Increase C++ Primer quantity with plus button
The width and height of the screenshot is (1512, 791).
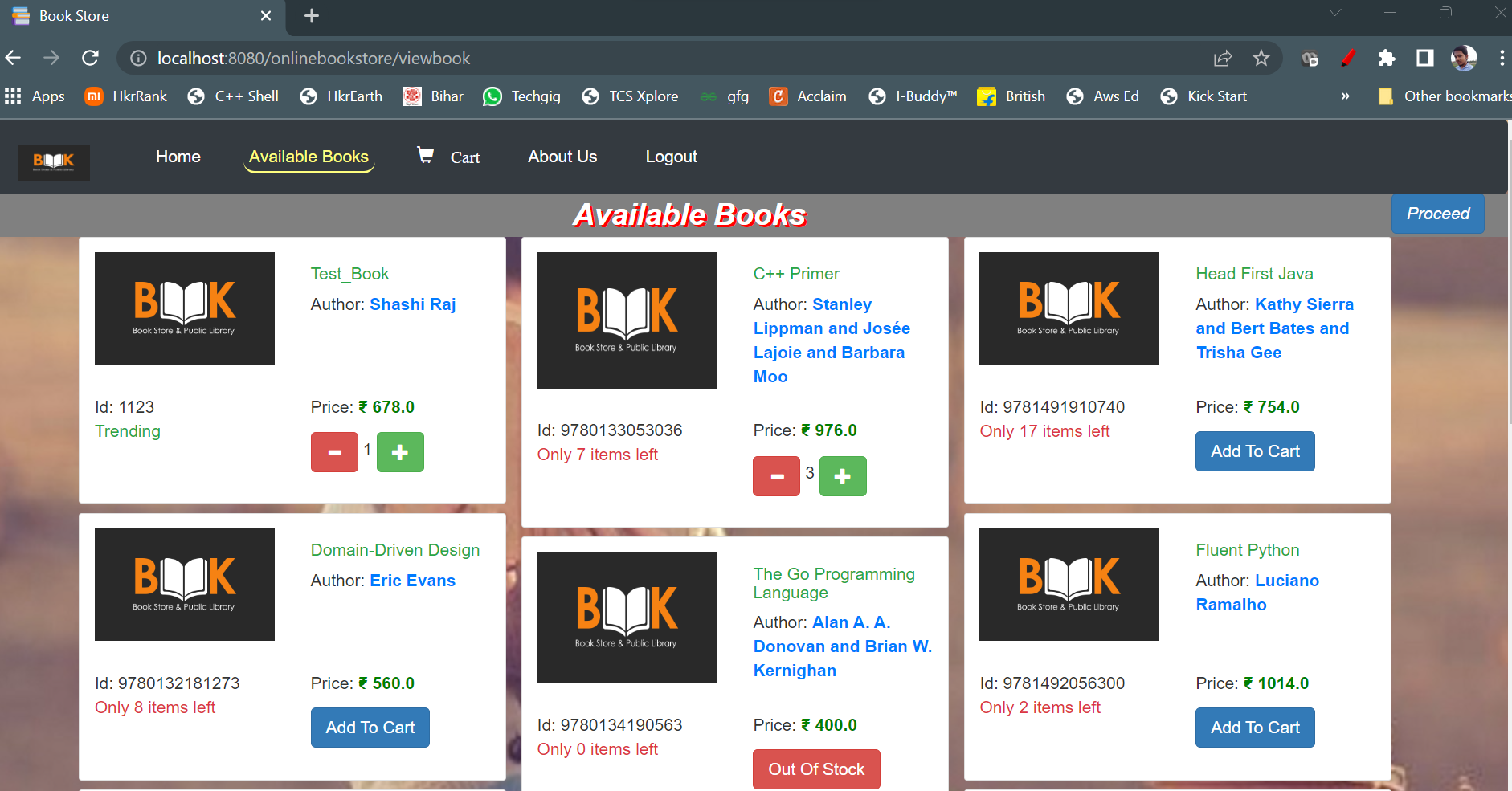(x=842, y=476)
